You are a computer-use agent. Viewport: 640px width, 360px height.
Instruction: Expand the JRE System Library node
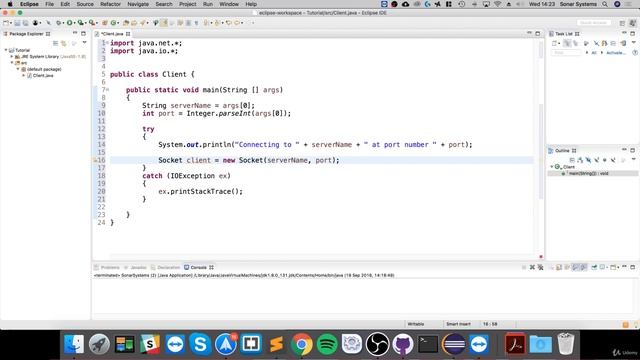click(12, 57)
